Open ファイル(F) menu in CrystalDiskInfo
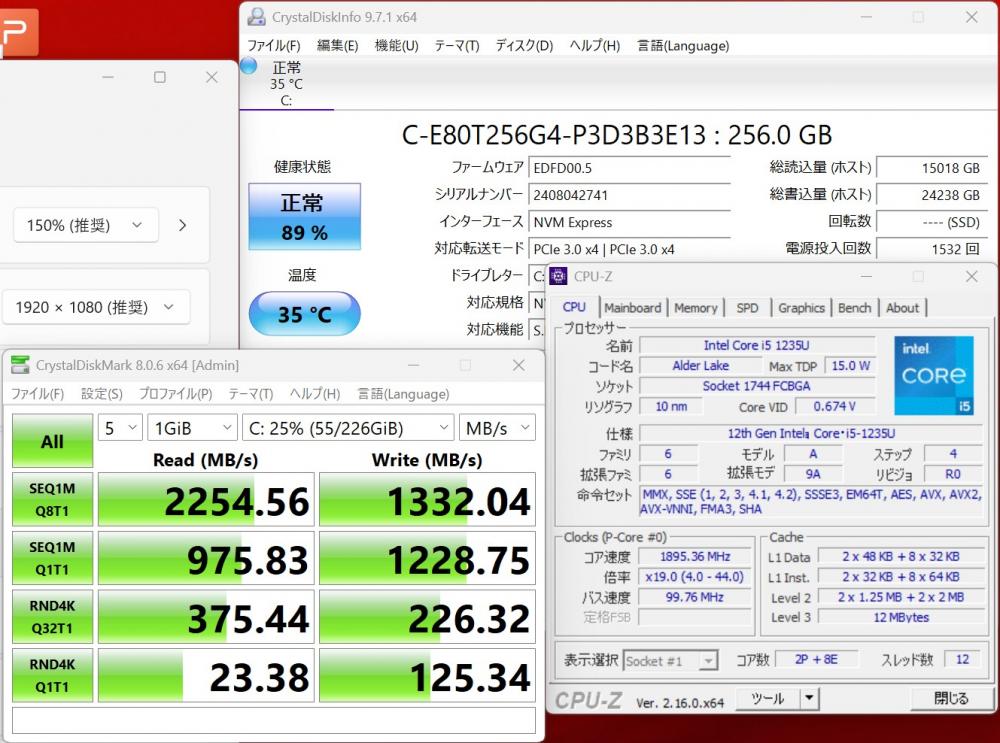Viewport: 1000px width, 743px height. [x=274, y=46]
